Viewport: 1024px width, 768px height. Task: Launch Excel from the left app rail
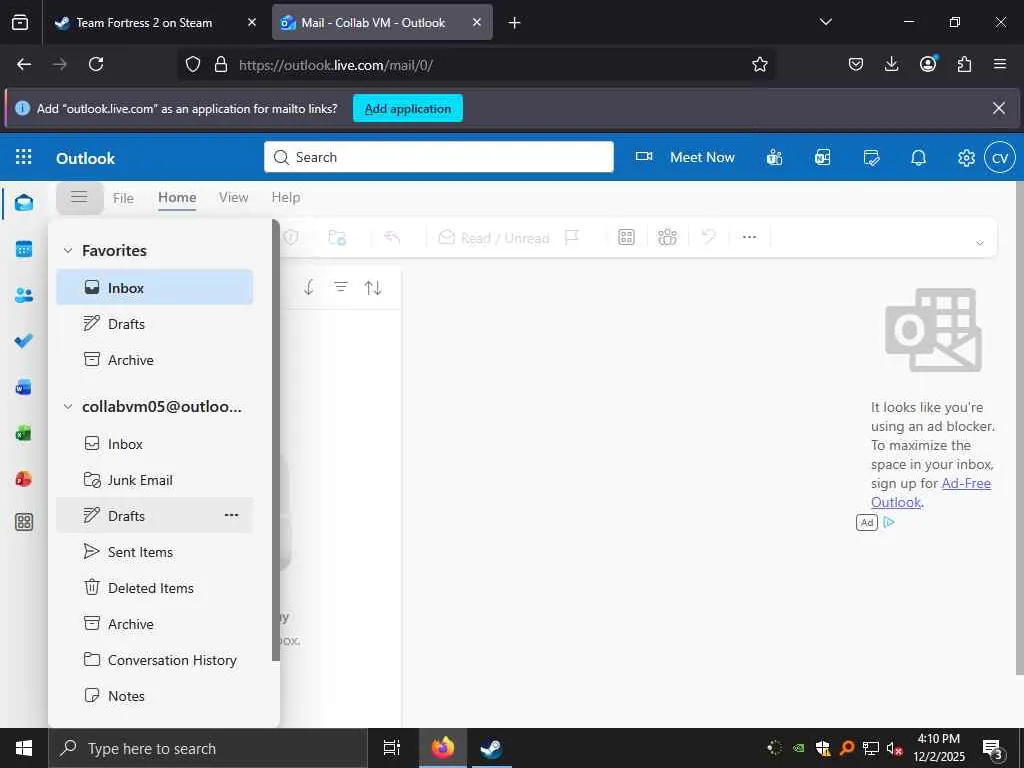24,433
